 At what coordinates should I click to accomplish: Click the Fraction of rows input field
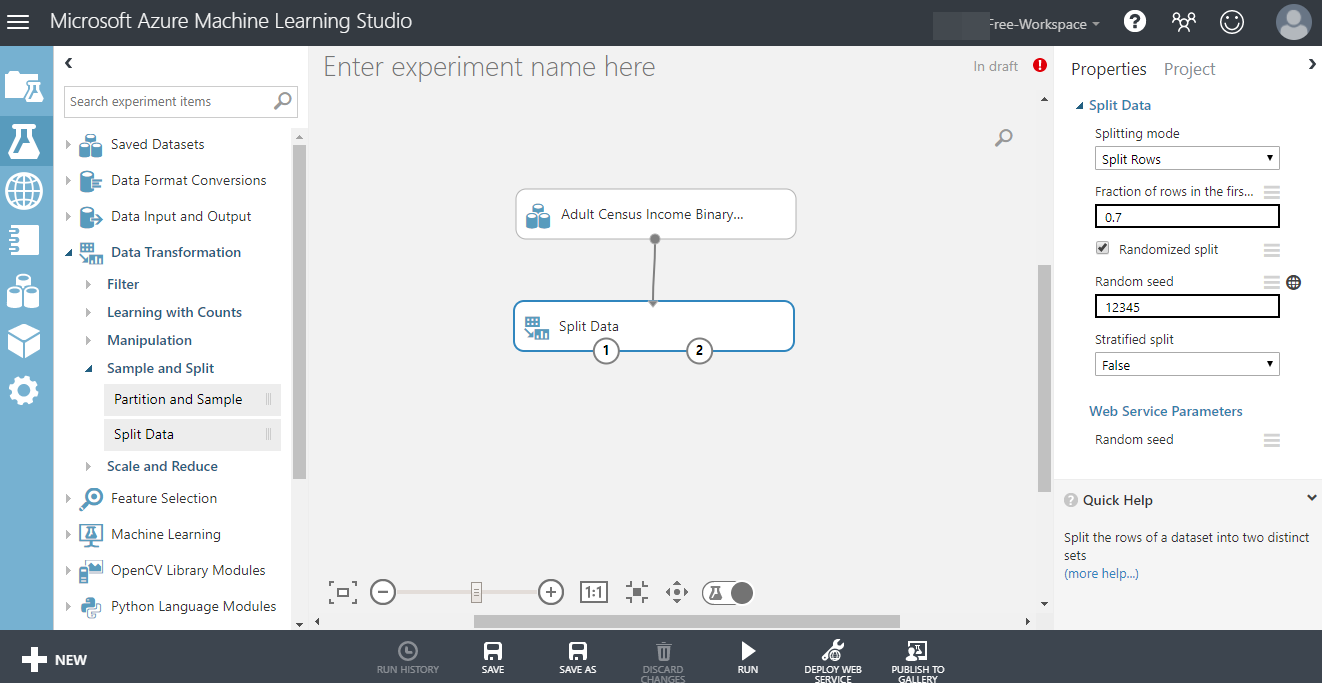[1187, 216]
